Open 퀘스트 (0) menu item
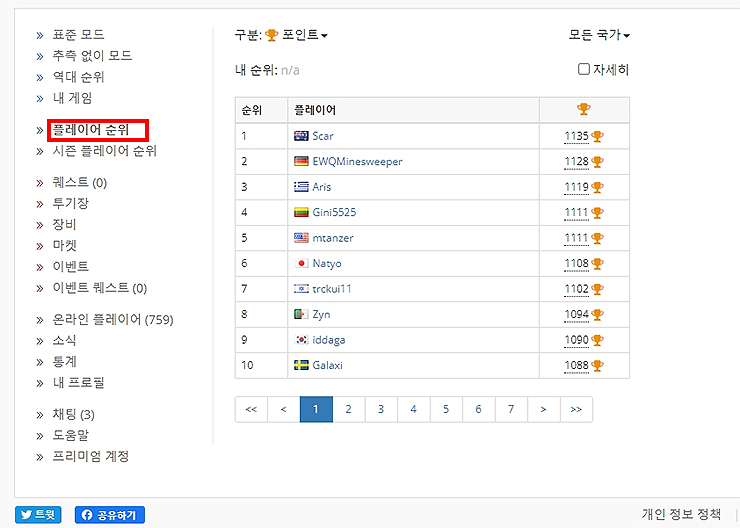The image size is (740, 528). pos(80,183)
